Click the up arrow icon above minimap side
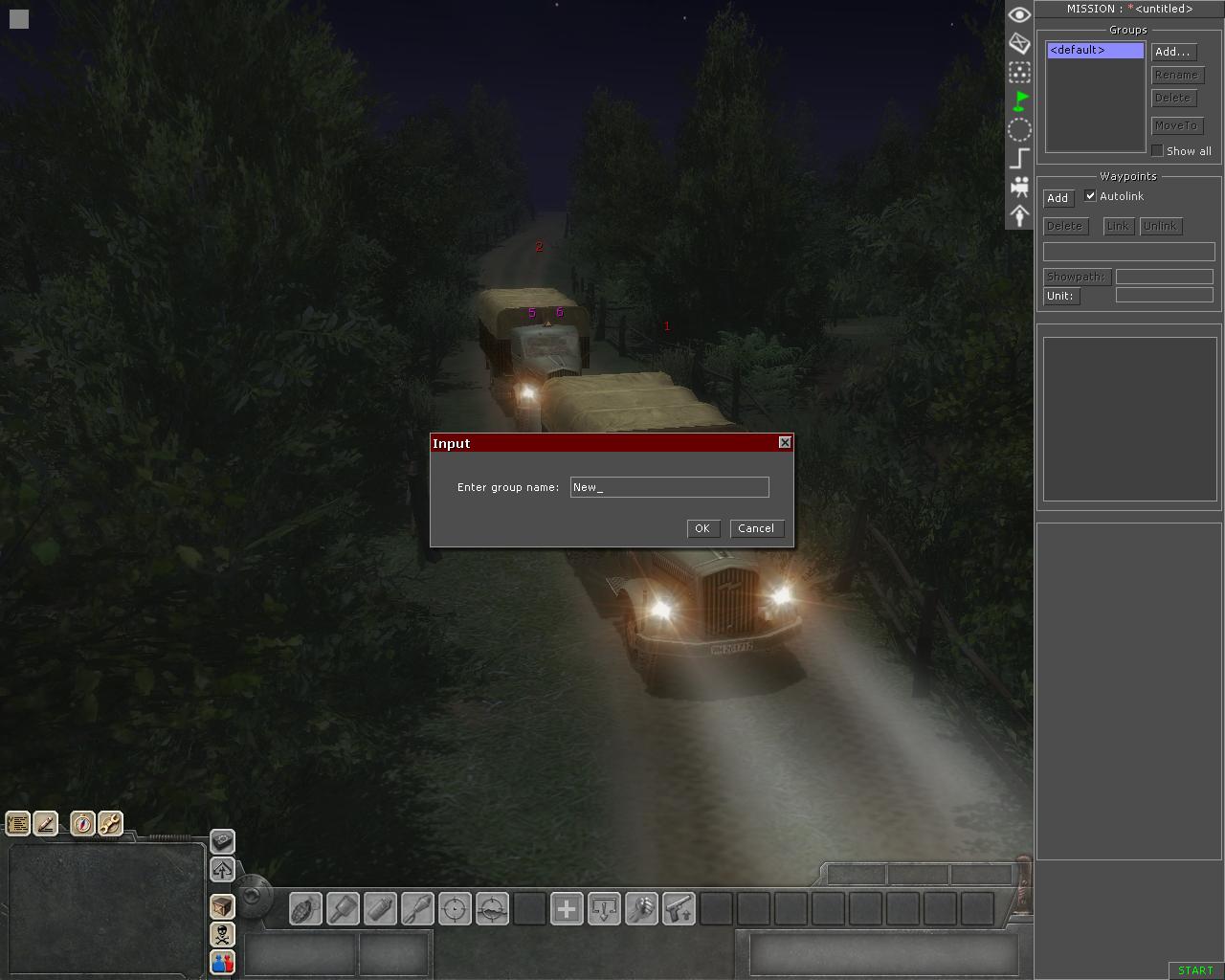Viewport: 1225px width, 980px height. point(222,869)
